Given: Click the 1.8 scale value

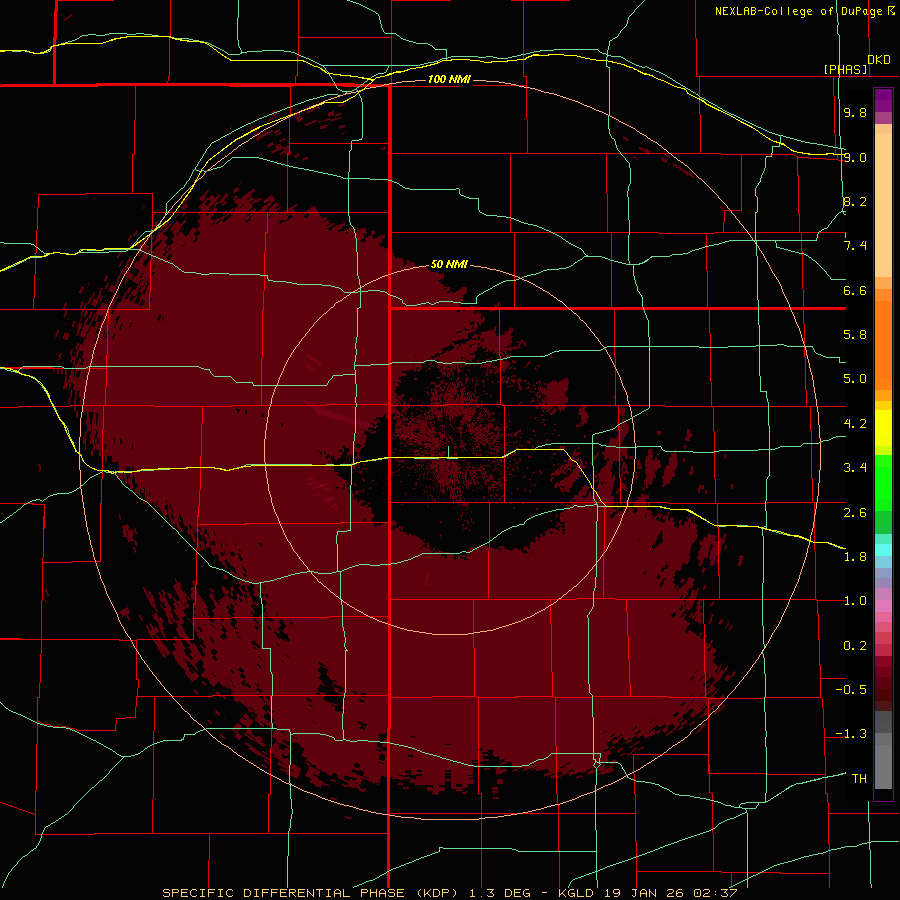Looking at the screenshot, I should [855, 557].
